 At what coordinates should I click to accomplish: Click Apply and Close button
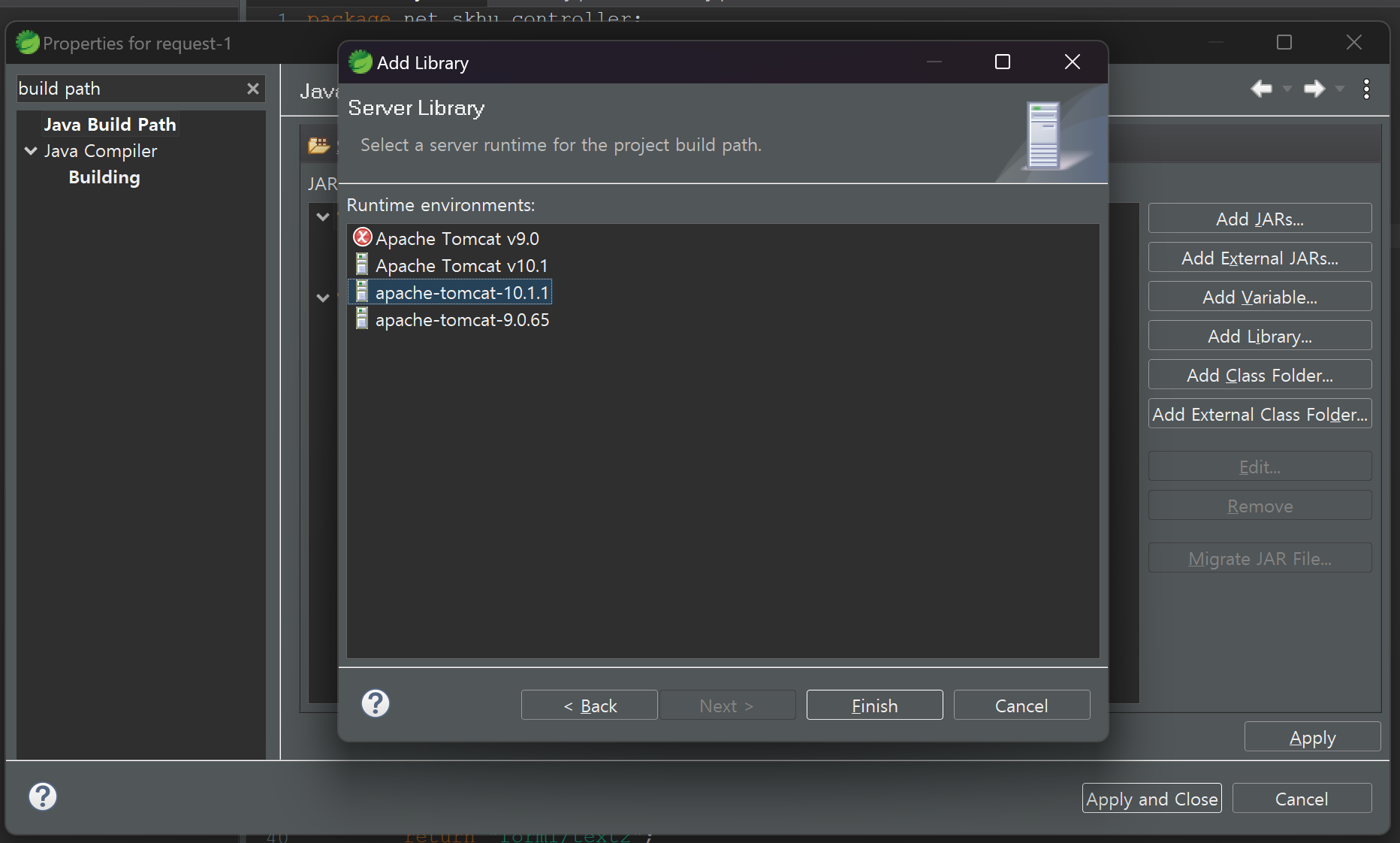[x=1152, y=799]
